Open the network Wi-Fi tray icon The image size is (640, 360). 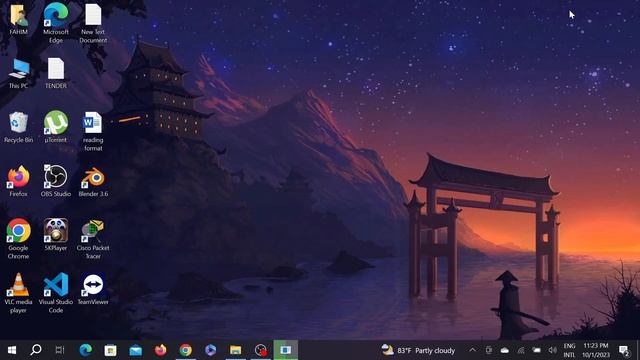(521, 350)
